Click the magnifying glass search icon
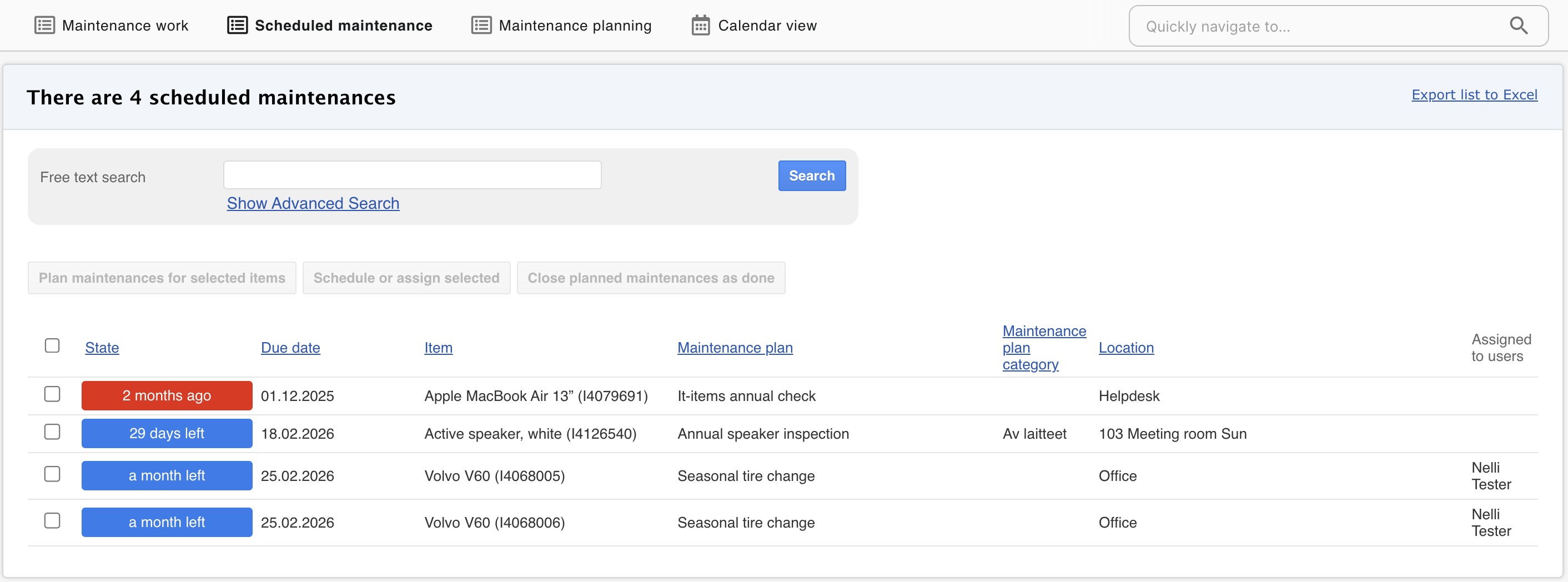1568x582 pixels. coord(1518,26)
